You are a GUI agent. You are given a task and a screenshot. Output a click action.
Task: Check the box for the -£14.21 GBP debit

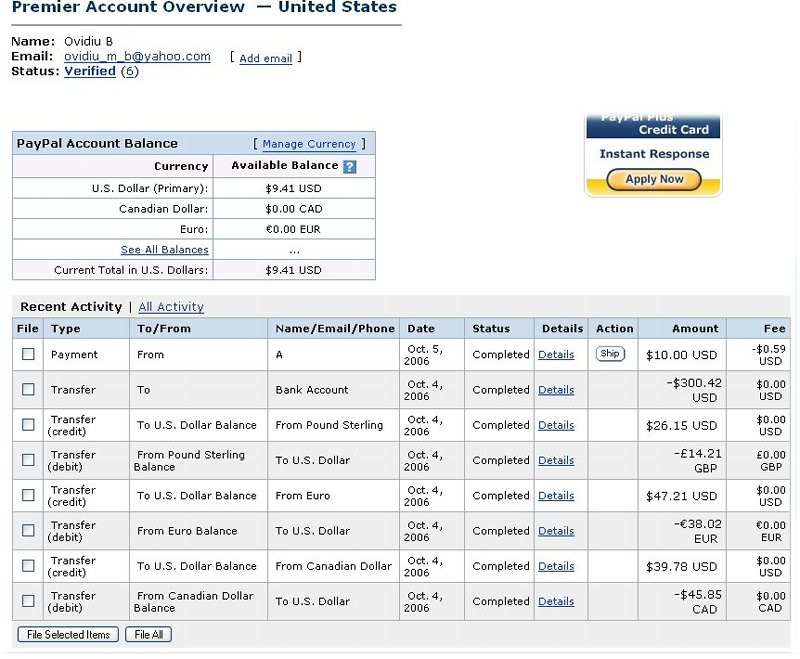pyautogui.click(x=28, y=460)
